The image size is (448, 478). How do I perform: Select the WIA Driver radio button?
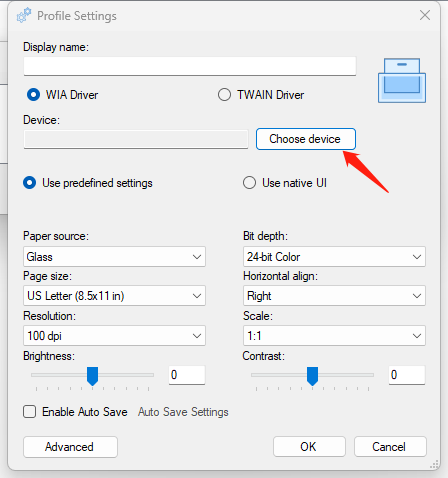(33, 95)
